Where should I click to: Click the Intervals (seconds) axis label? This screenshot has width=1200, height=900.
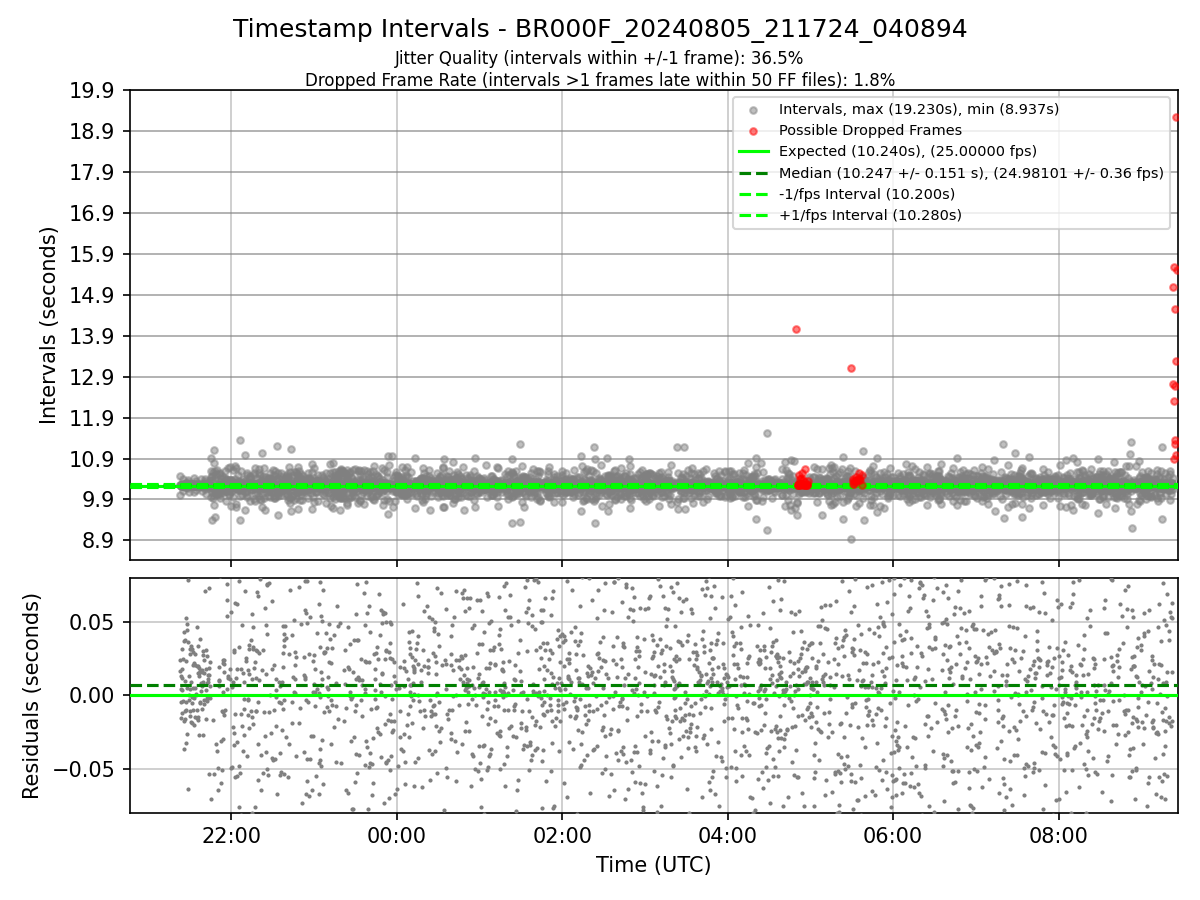48,324
